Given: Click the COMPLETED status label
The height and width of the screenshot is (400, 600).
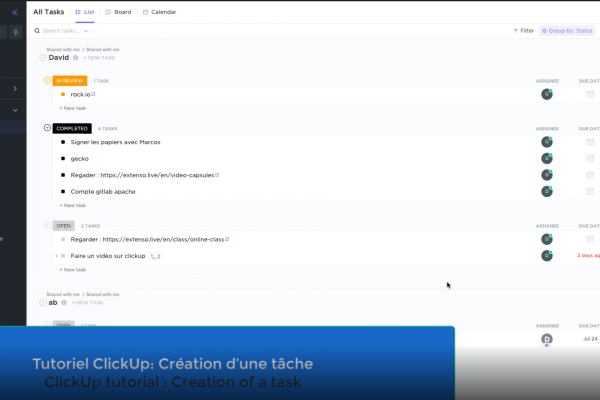Looking at the screenshot, I should coord(72,129).
